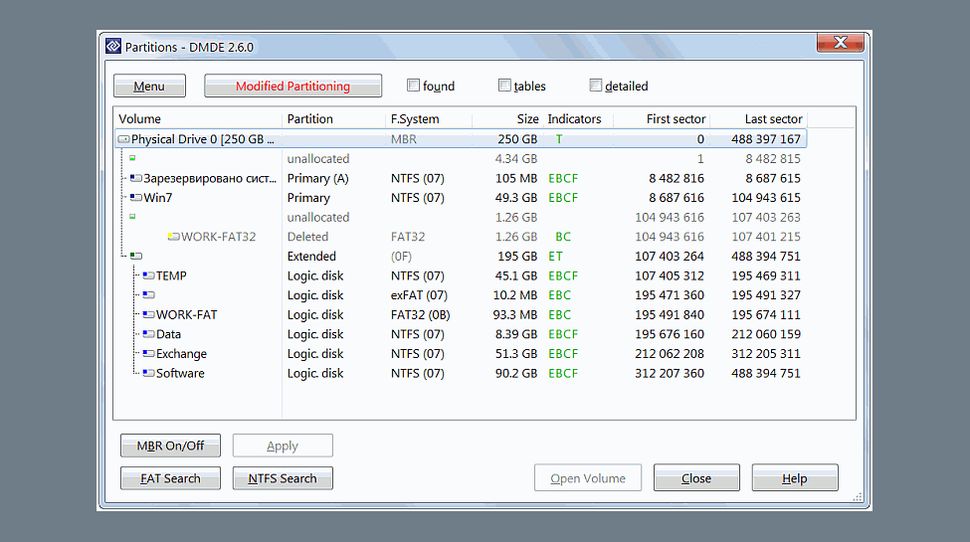This screenshot has width=970, height=542.
Task: Select the deleted WORK-FAT32 volume name
Action: pos(218,236)
